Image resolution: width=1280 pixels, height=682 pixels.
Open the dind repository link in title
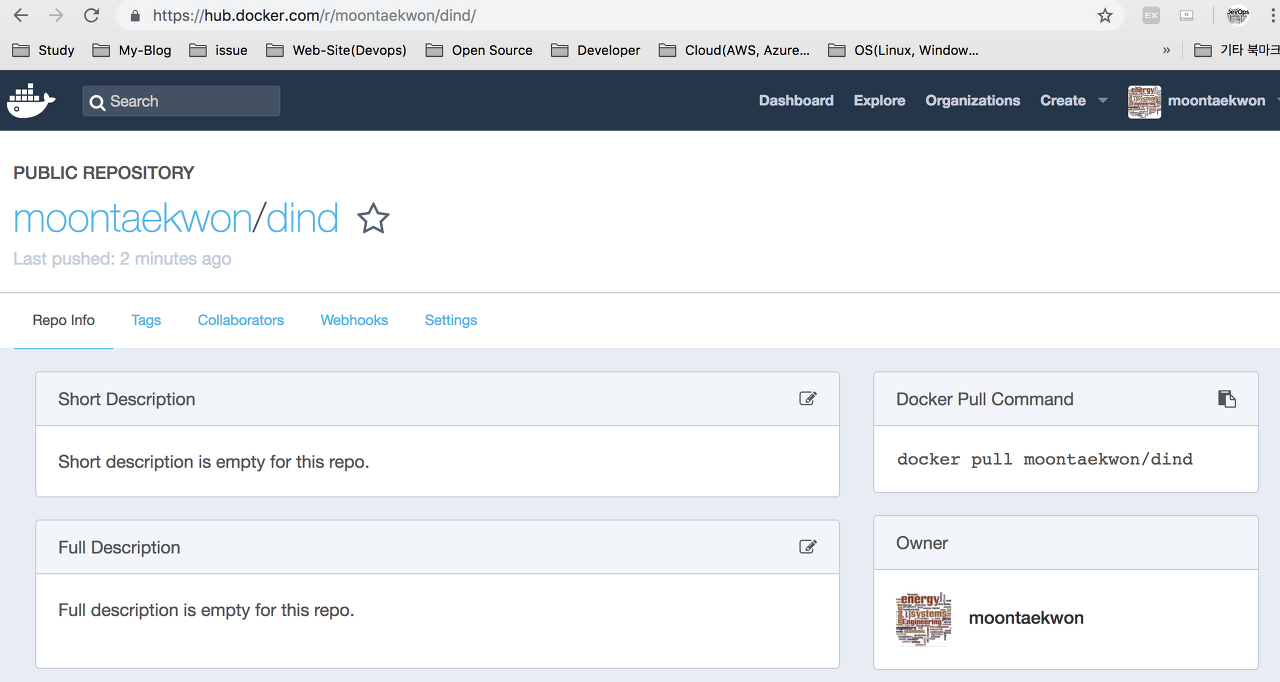click(x=303, y=218)
